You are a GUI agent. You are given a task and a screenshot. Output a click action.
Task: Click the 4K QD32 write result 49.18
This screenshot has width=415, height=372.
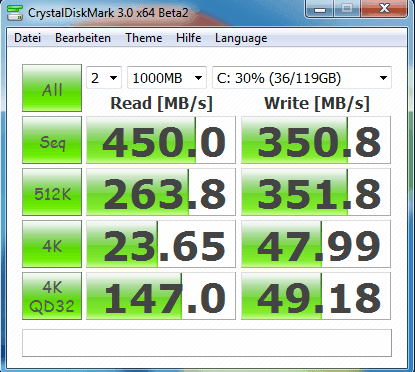[316, 296]
